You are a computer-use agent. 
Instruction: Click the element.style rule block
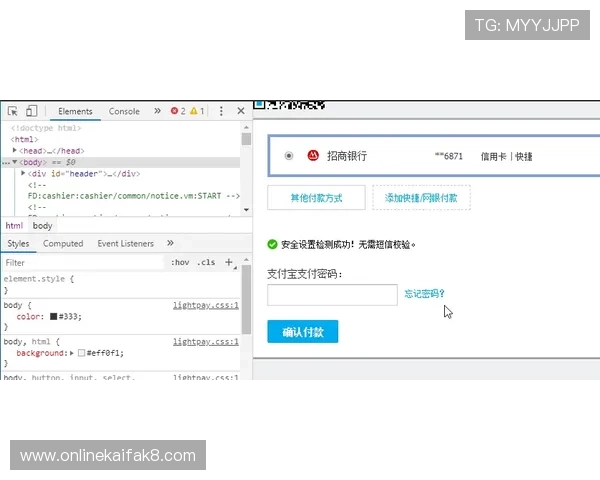click(121, 284)
